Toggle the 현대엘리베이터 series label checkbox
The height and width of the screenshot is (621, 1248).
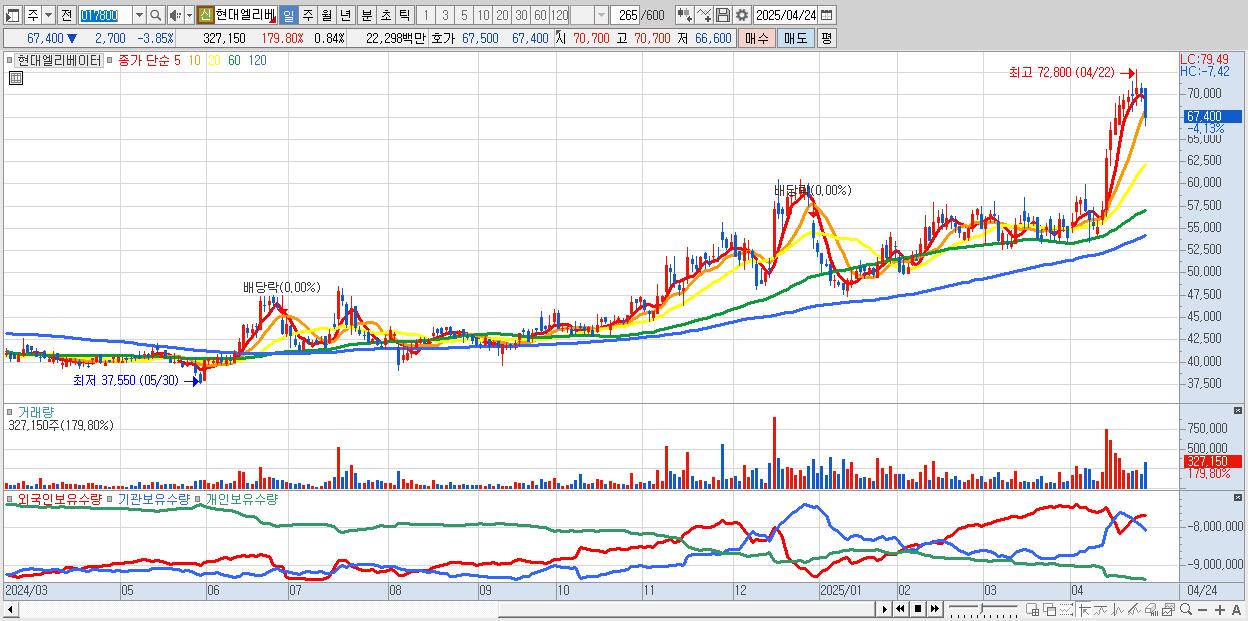pyautogui.click(x=10, y=60)
